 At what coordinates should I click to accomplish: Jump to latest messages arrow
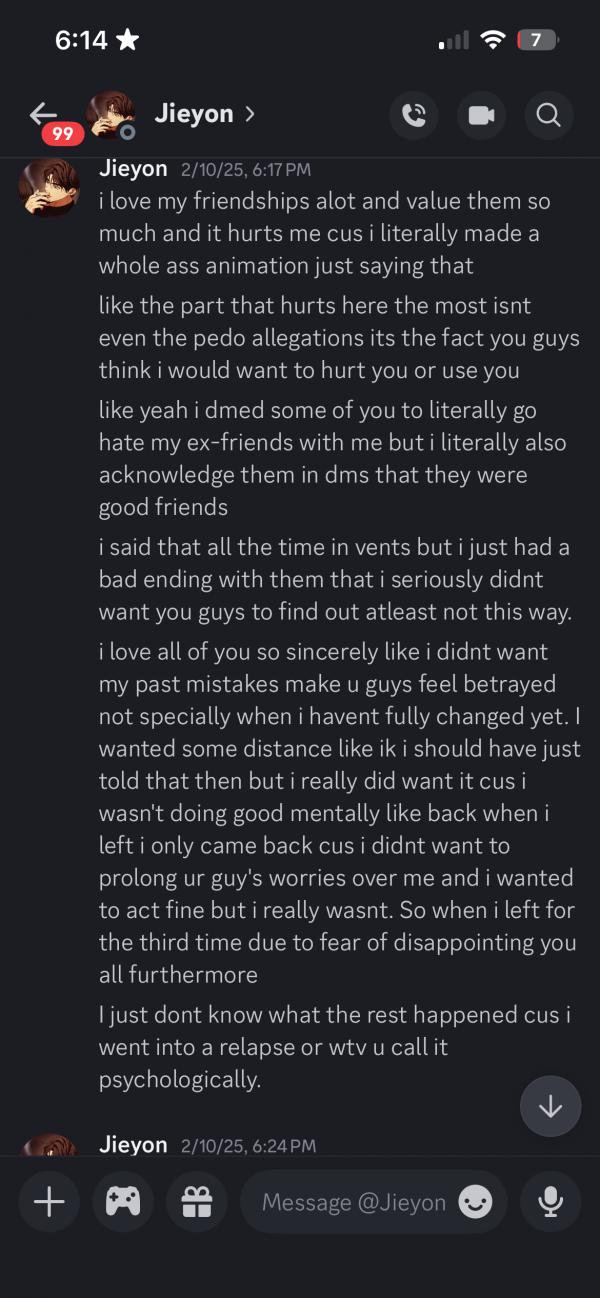tap(550, 1106)
